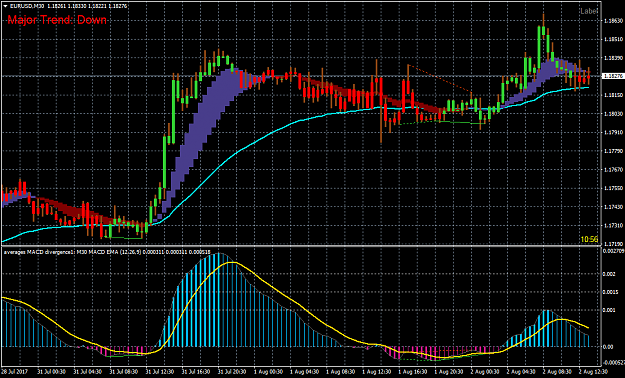Image resolution: width=625 pixels, height=378 pixels.
Task: Click the '1 Aug 00:30' time axis label
Action: (268, 371)
